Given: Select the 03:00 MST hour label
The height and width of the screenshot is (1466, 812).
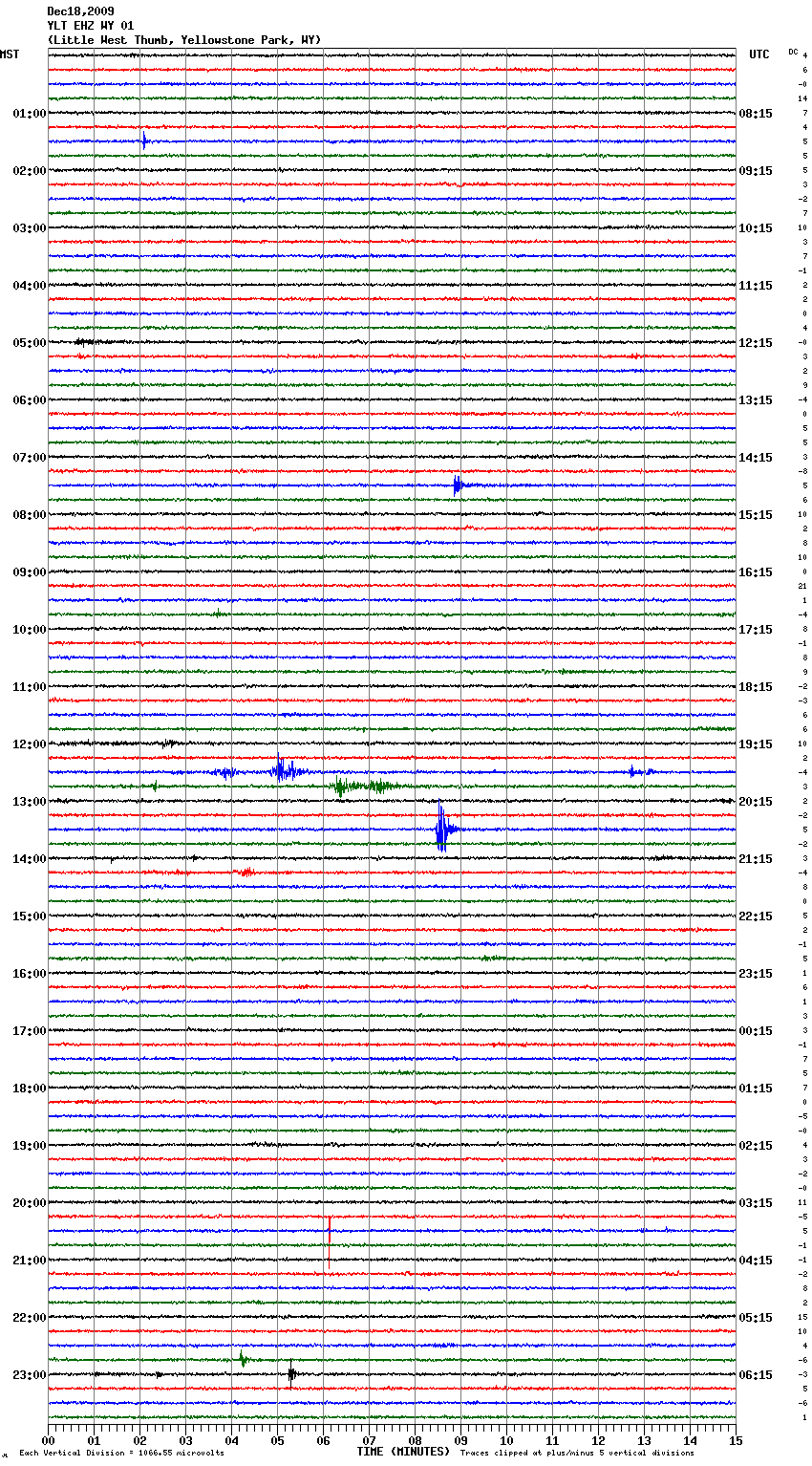Looking at the screenshot, I should (x=30, y=228).
